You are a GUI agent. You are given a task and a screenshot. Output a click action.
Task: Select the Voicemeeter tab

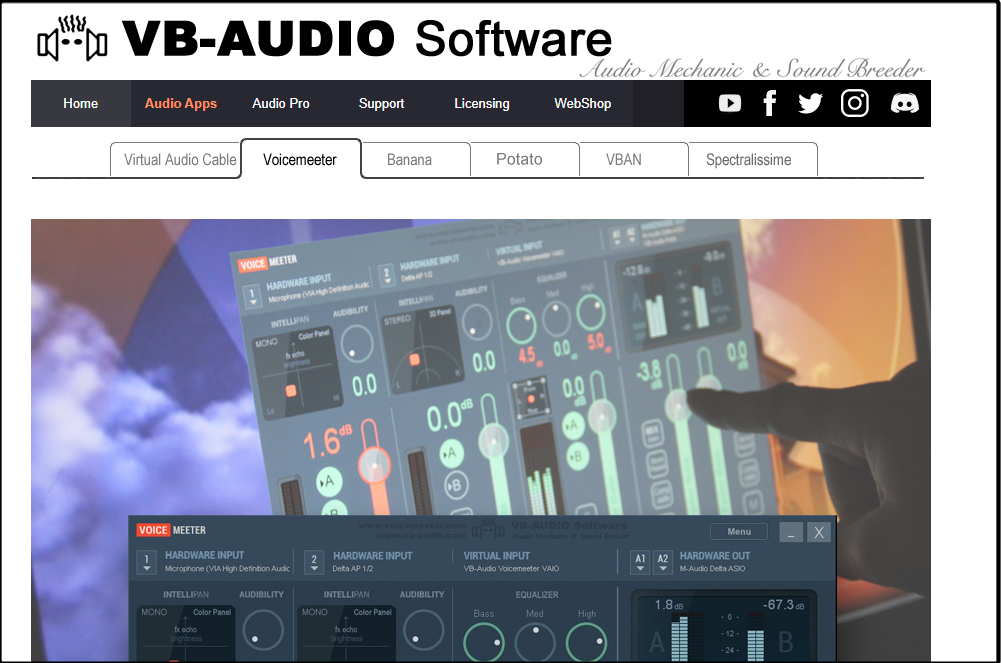[300, 160]
